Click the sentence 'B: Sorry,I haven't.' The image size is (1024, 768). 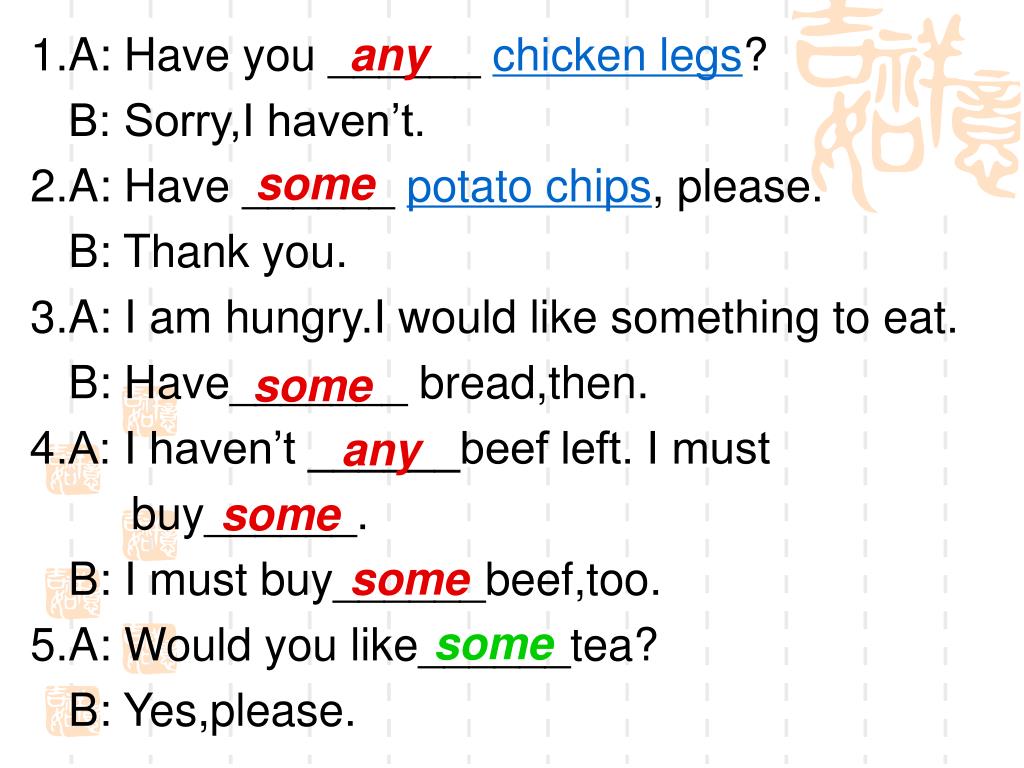pyautogui.click(x=247, y=121)
